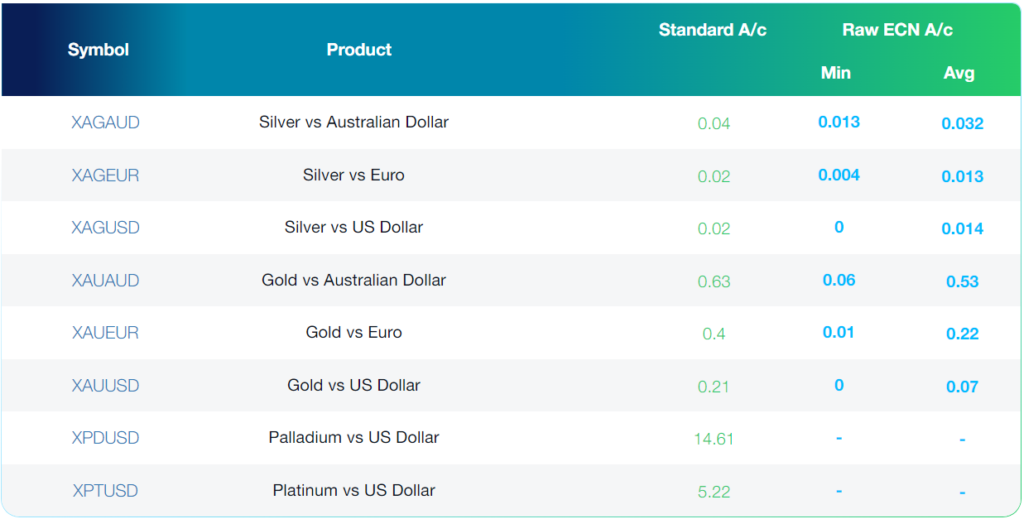Click the XAGAUD symbol link
1024x519 pixels.
pyautogui.click(x=105, y=123)
